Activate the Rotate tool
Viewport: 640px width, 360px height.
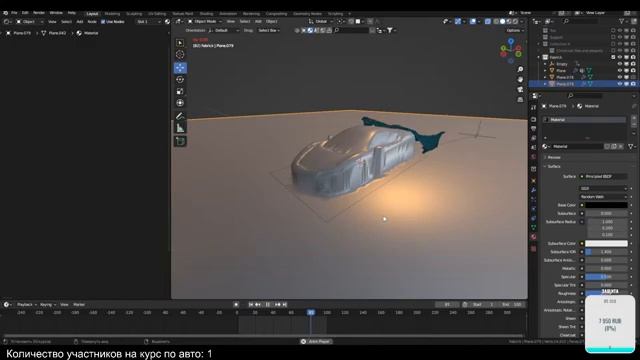pos(180,80)
